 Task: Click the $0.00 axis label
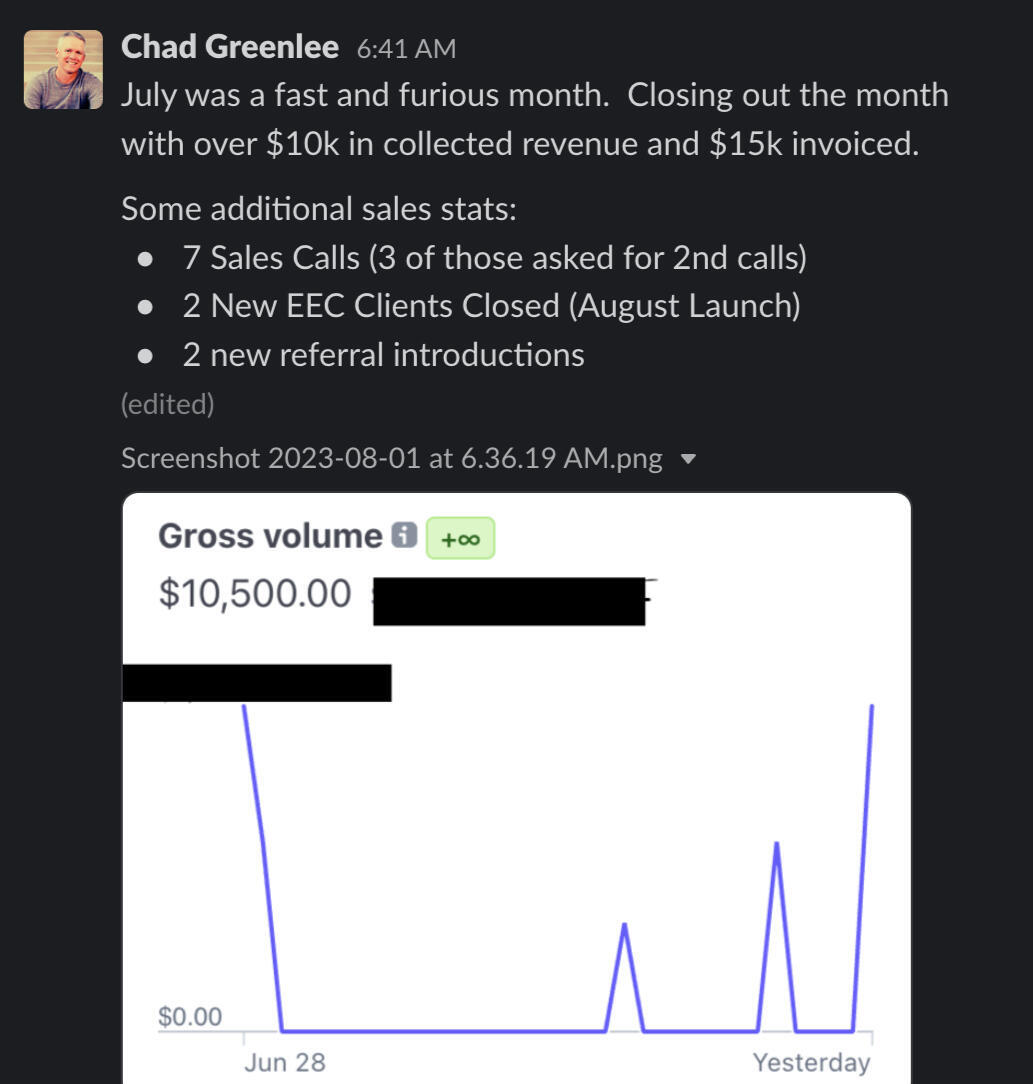click(x=190, y=1018)
